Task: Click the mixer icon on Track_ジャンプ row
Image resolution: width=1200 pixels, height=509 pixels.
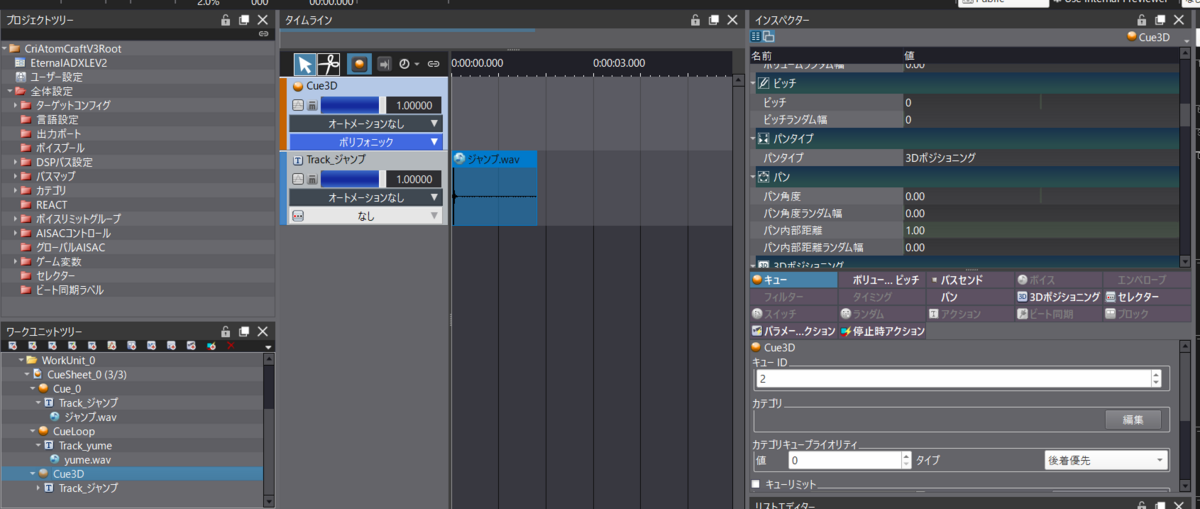Action: click(311, 179)
